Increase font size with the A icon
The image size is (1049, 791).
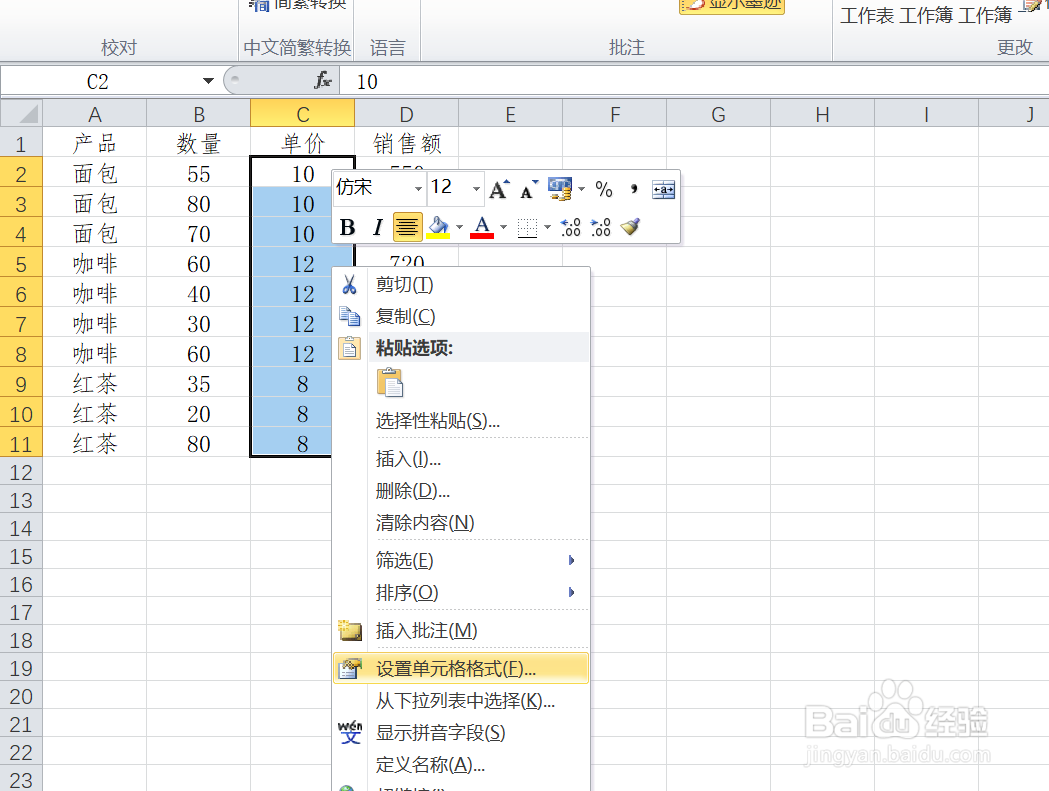coord(498,187)
